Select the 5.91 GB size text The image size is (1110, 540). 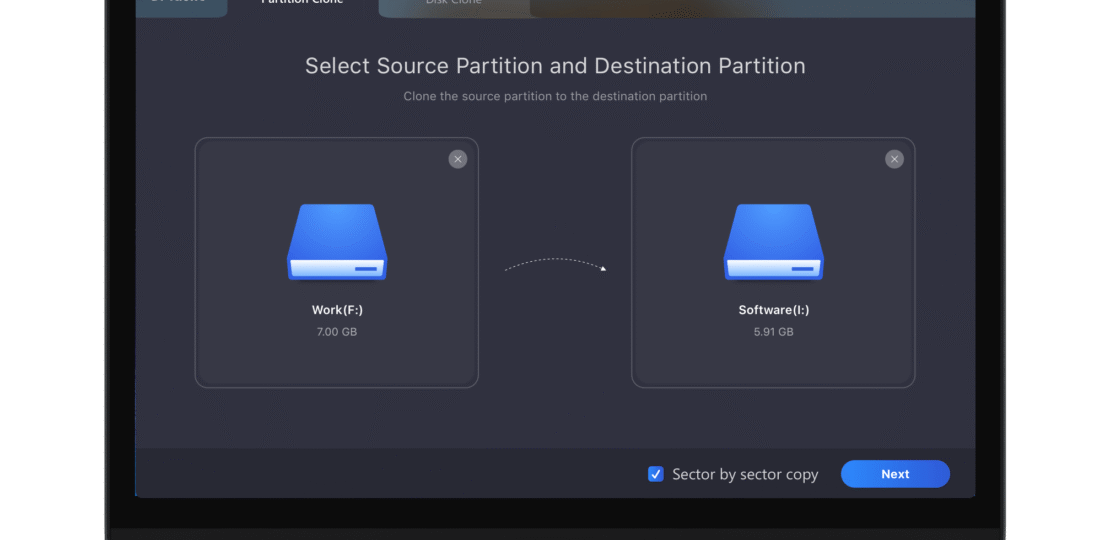click(774, 332)
